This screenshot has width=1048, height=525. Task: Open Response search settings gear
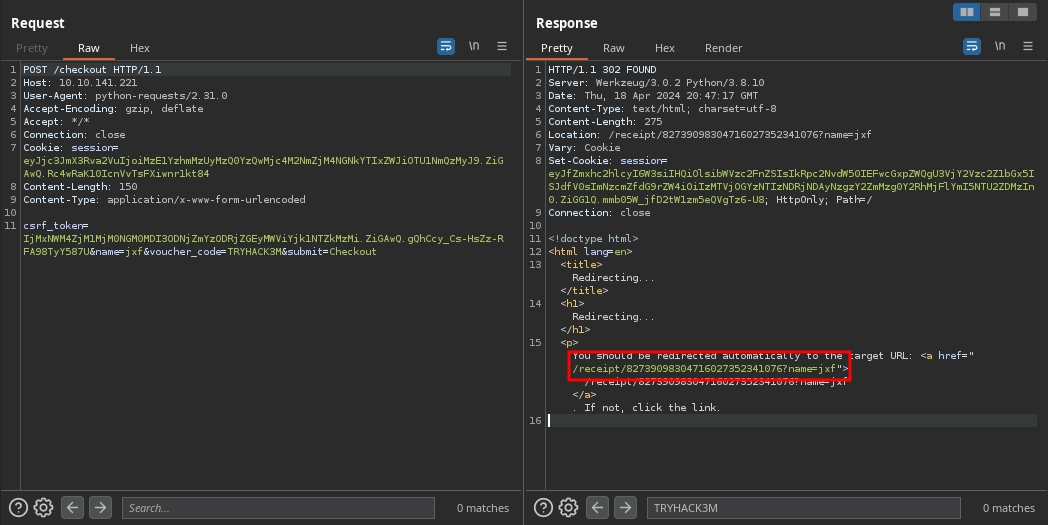[x=568, y=508]
